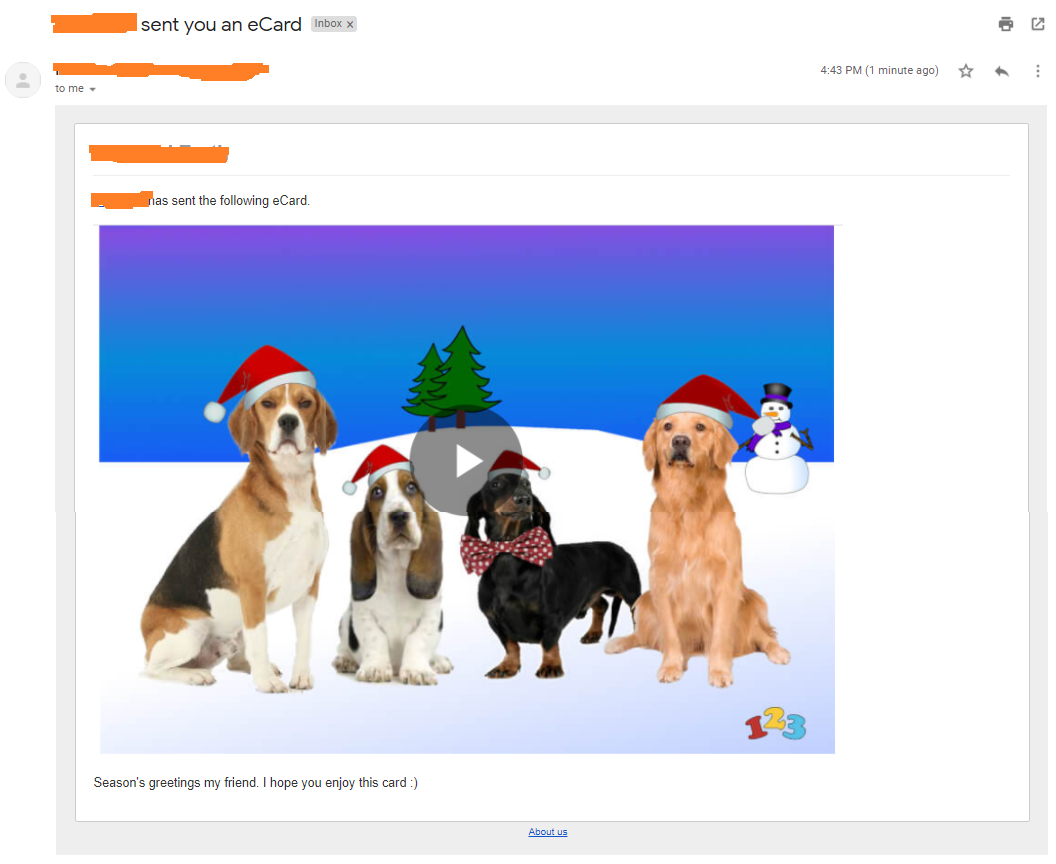Click the sender's avatar icon
This screenshot has width=1056, height=864.
(x=23, y=80)
